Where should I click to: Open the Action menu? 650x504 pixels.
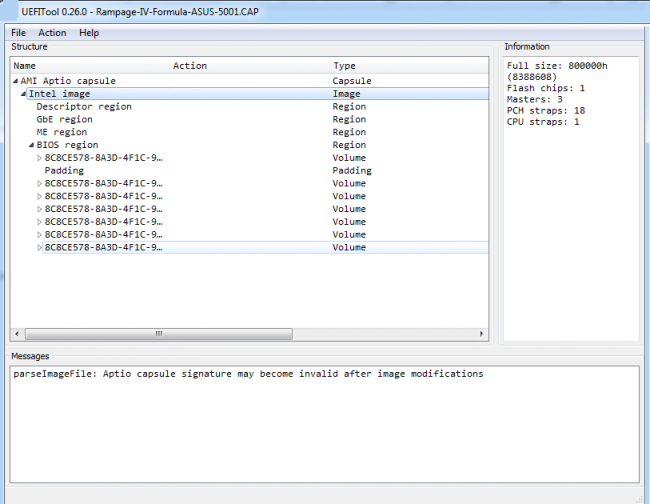pyautogui.click(x=52, y=33)
